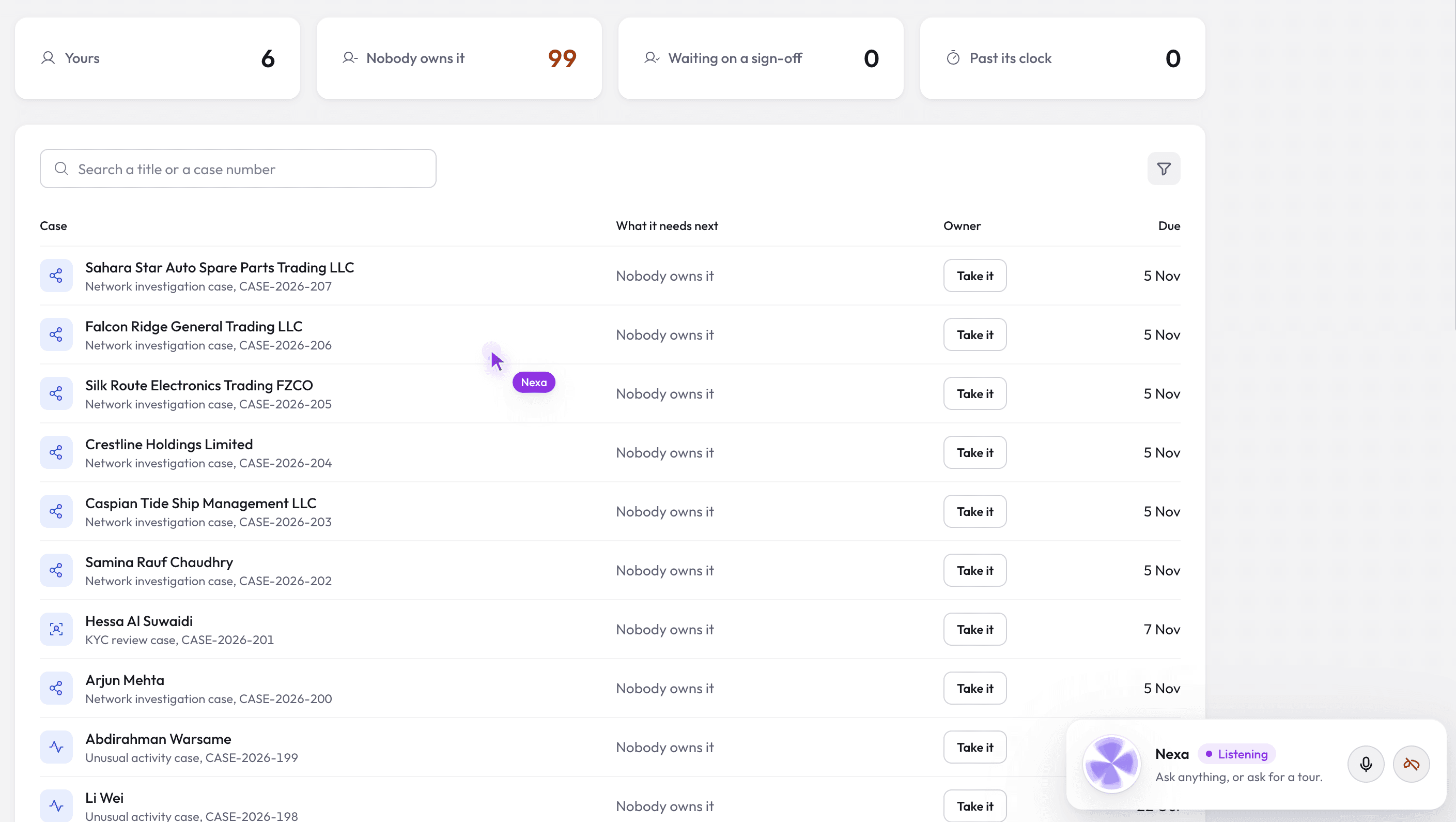Click 'Network investigation case, CASE-2026-207' text
The width and height of the screenshot is (1456, 822).
209,286
